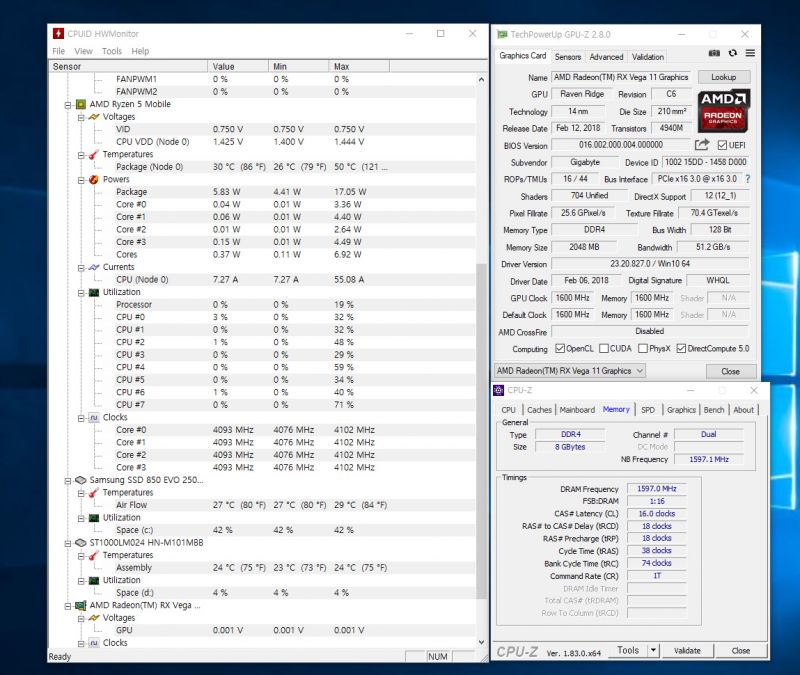This screenshot has height=675, width=800.
Task: Switch to the Bench tab in CPU-Z
Action: point(714,410)
